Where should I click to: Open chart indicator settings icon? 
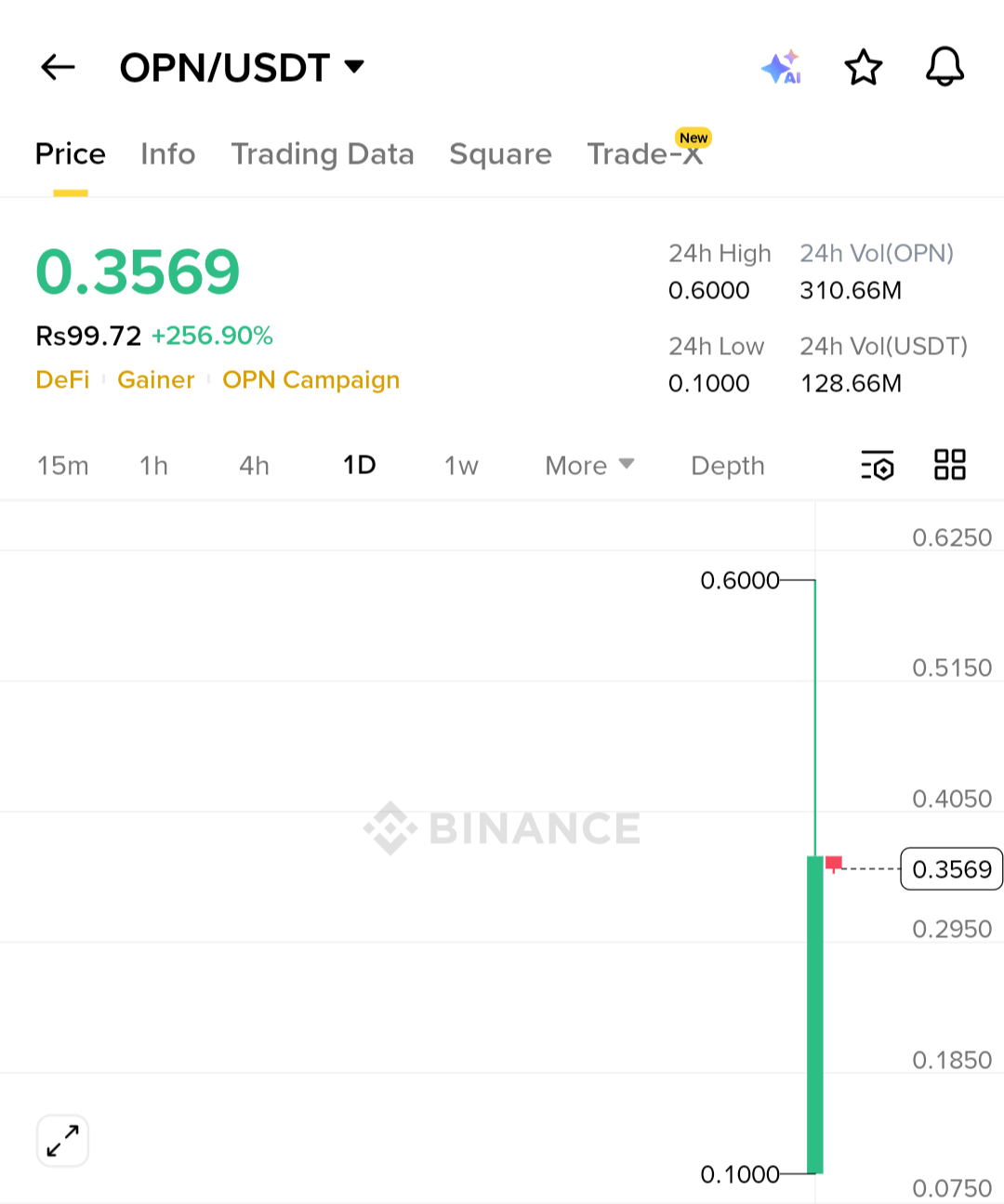877,465
